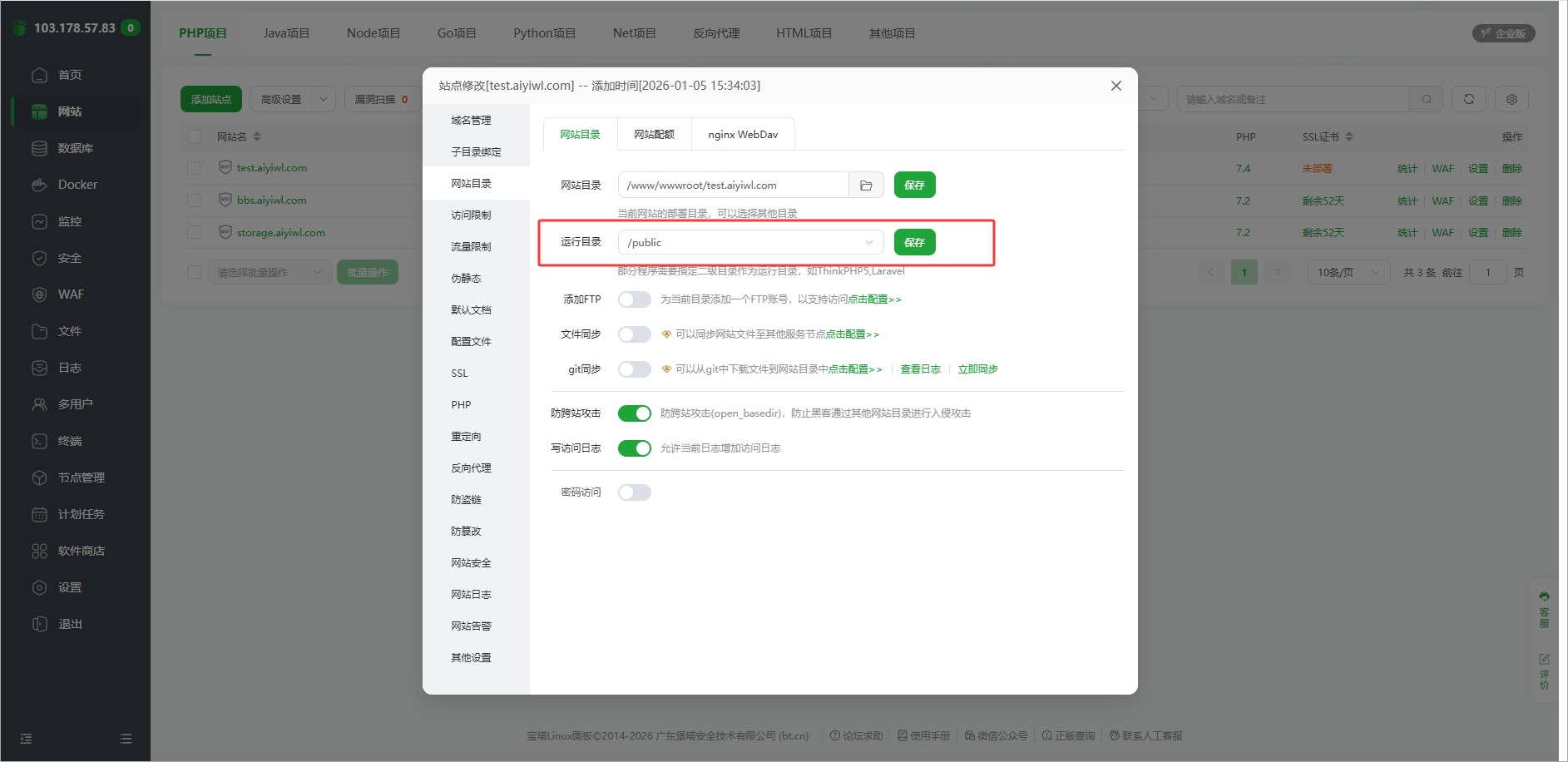Open the 数据库 database icon in sidebar
1568x762 pixels.
point(39,148)
